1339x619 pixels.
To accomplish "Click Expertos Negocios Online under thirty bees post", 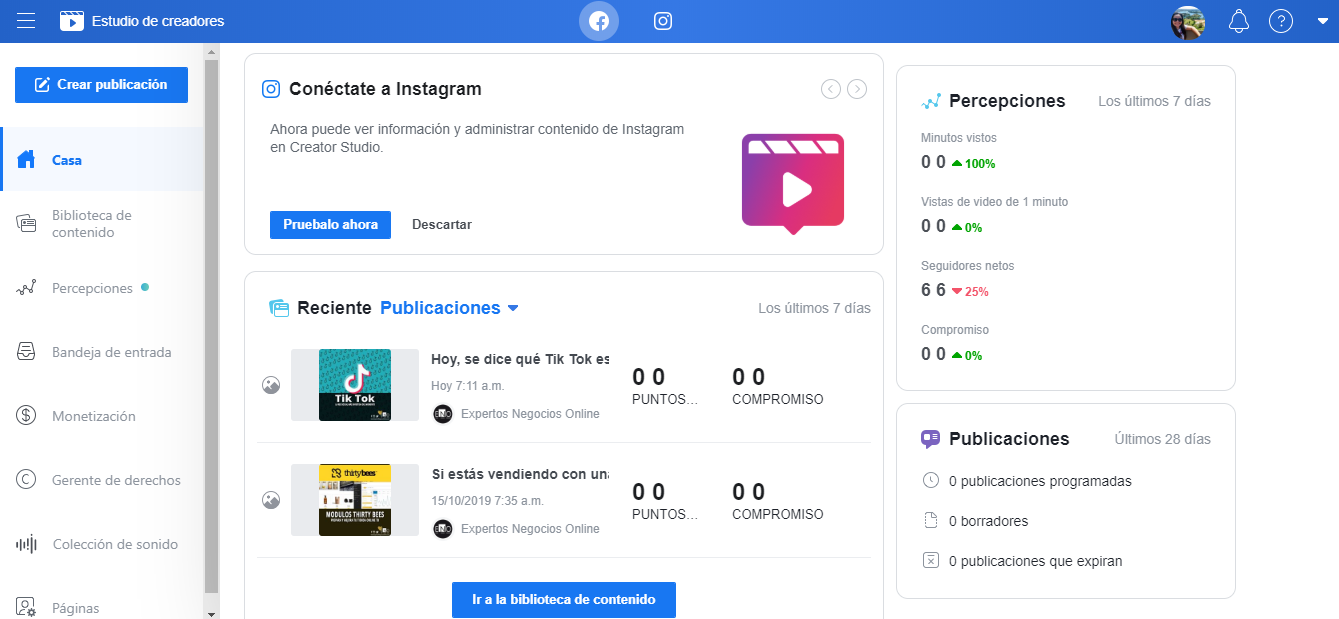I will [530, 529].
